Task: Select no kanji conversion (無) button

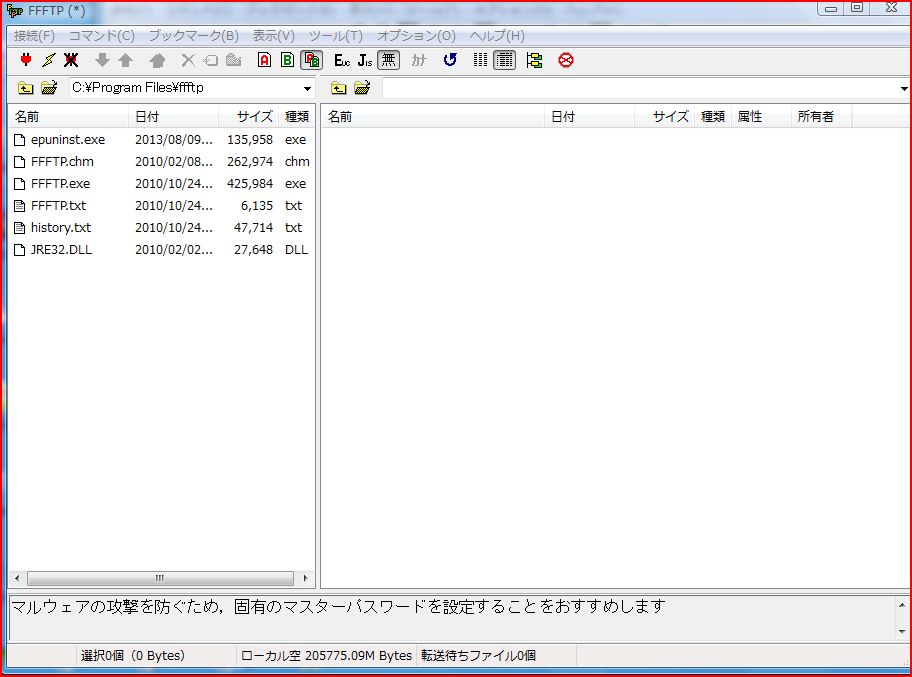Action: coord(389,60)
